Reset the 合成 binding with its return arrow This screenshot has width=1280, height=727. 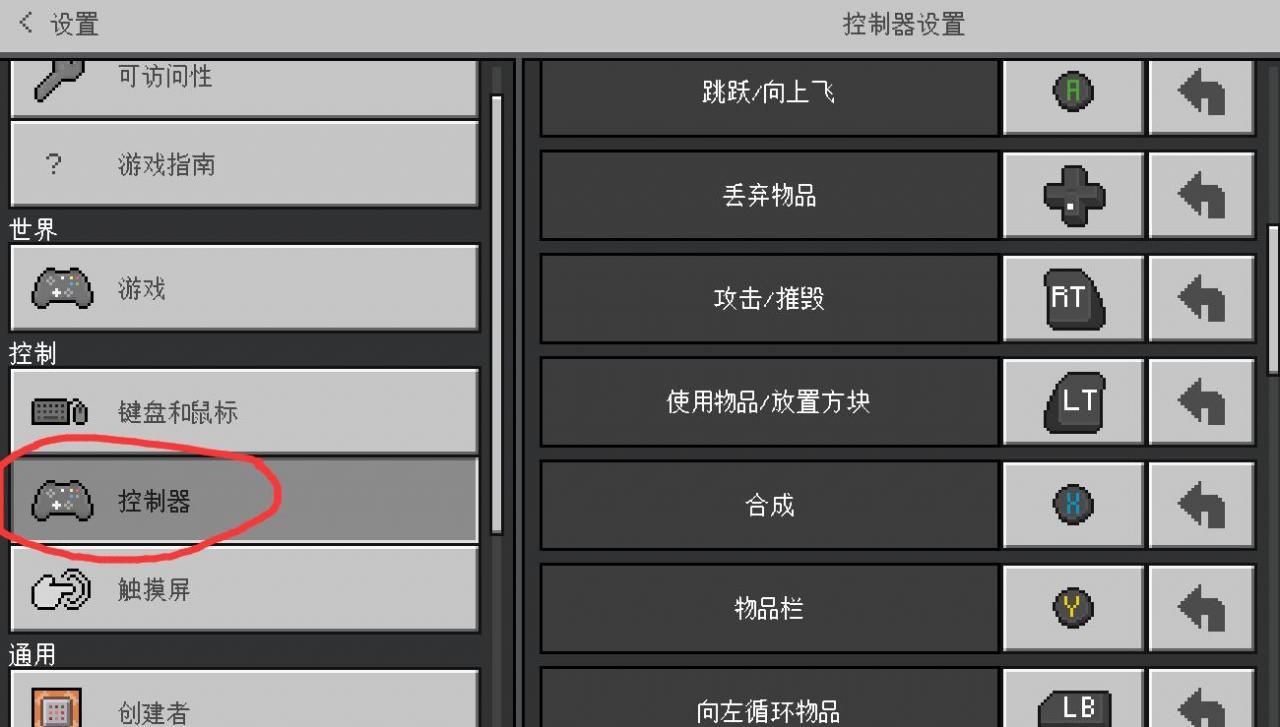1201,504
